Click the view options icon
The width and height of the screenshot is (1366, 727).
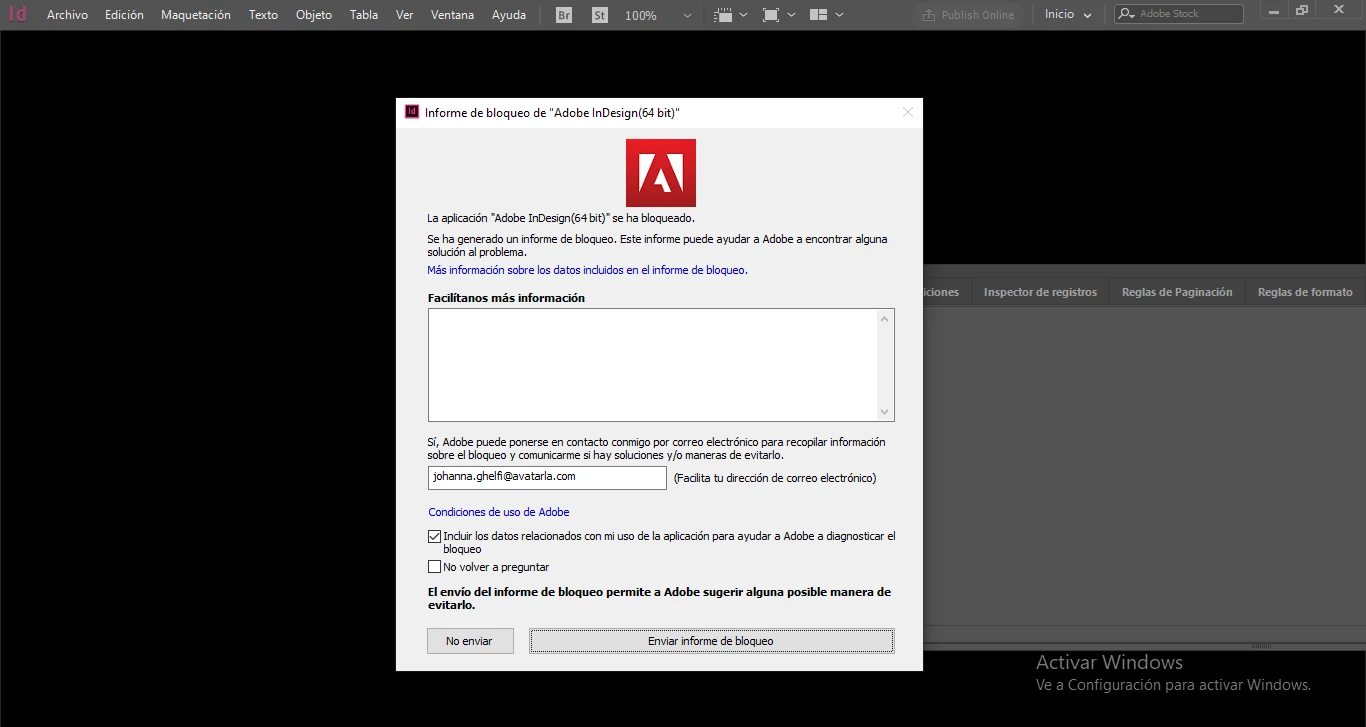click(x=725, y=15)
